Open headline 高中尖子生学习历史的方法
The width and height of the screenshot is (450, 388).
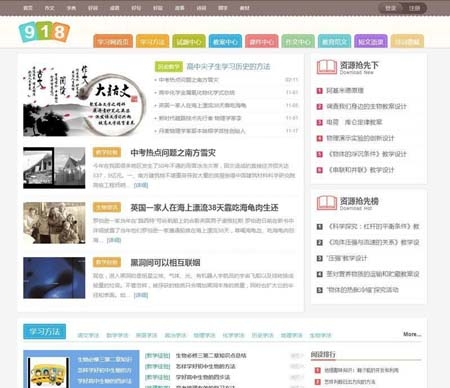tap(228, 67)
